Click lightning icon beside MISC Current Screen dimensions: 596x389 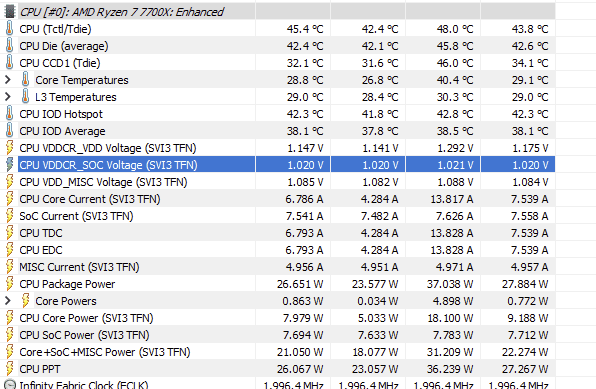click(x=10, y=267)
